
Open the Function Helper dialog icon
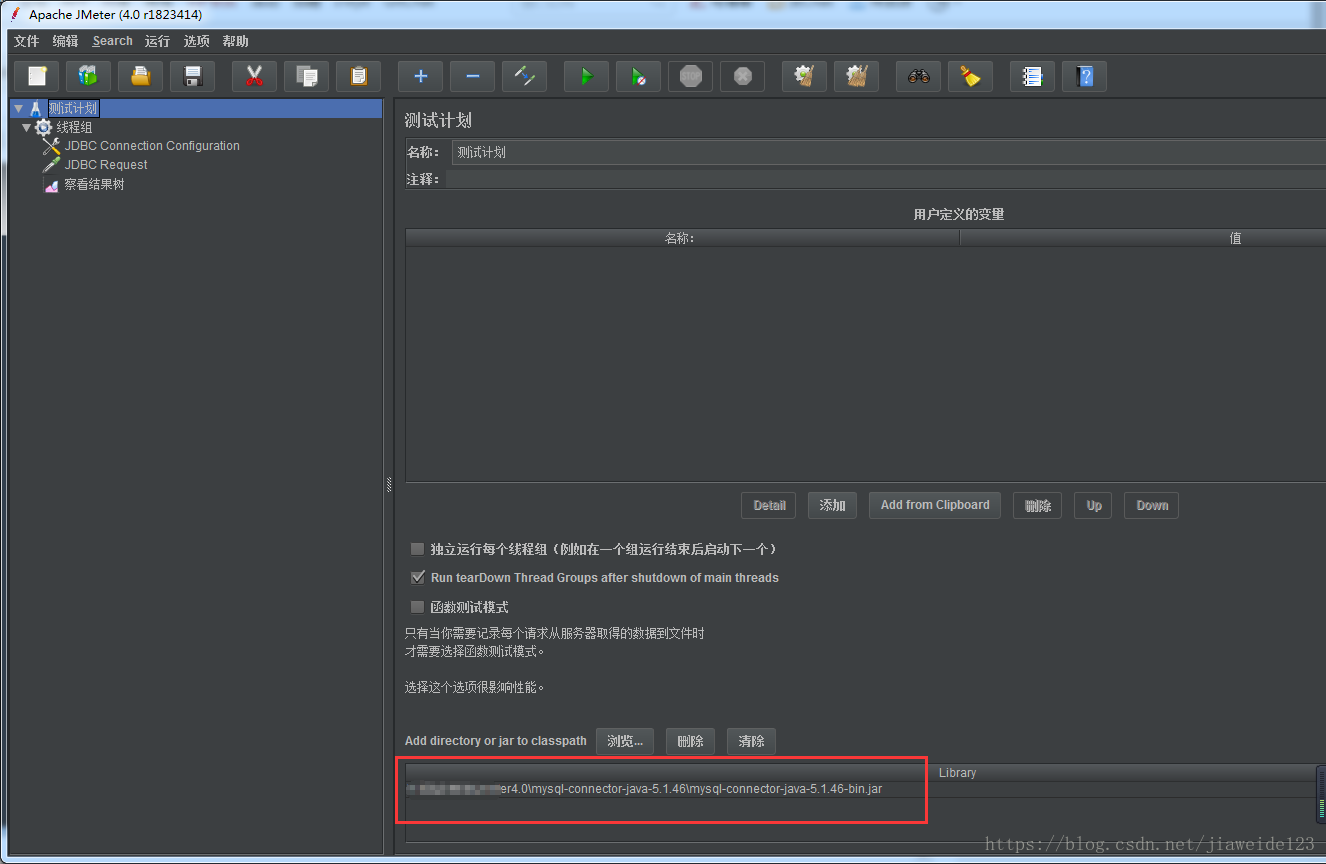coord(1033,76)
